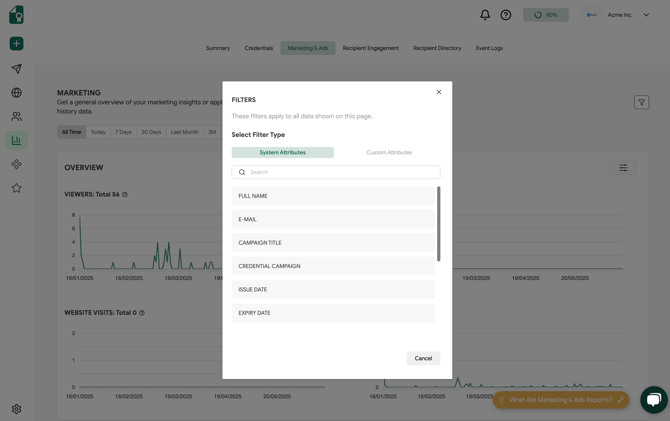Open the recipients people icon
Viewport: 670px width, 421px height.
point(16,116)
